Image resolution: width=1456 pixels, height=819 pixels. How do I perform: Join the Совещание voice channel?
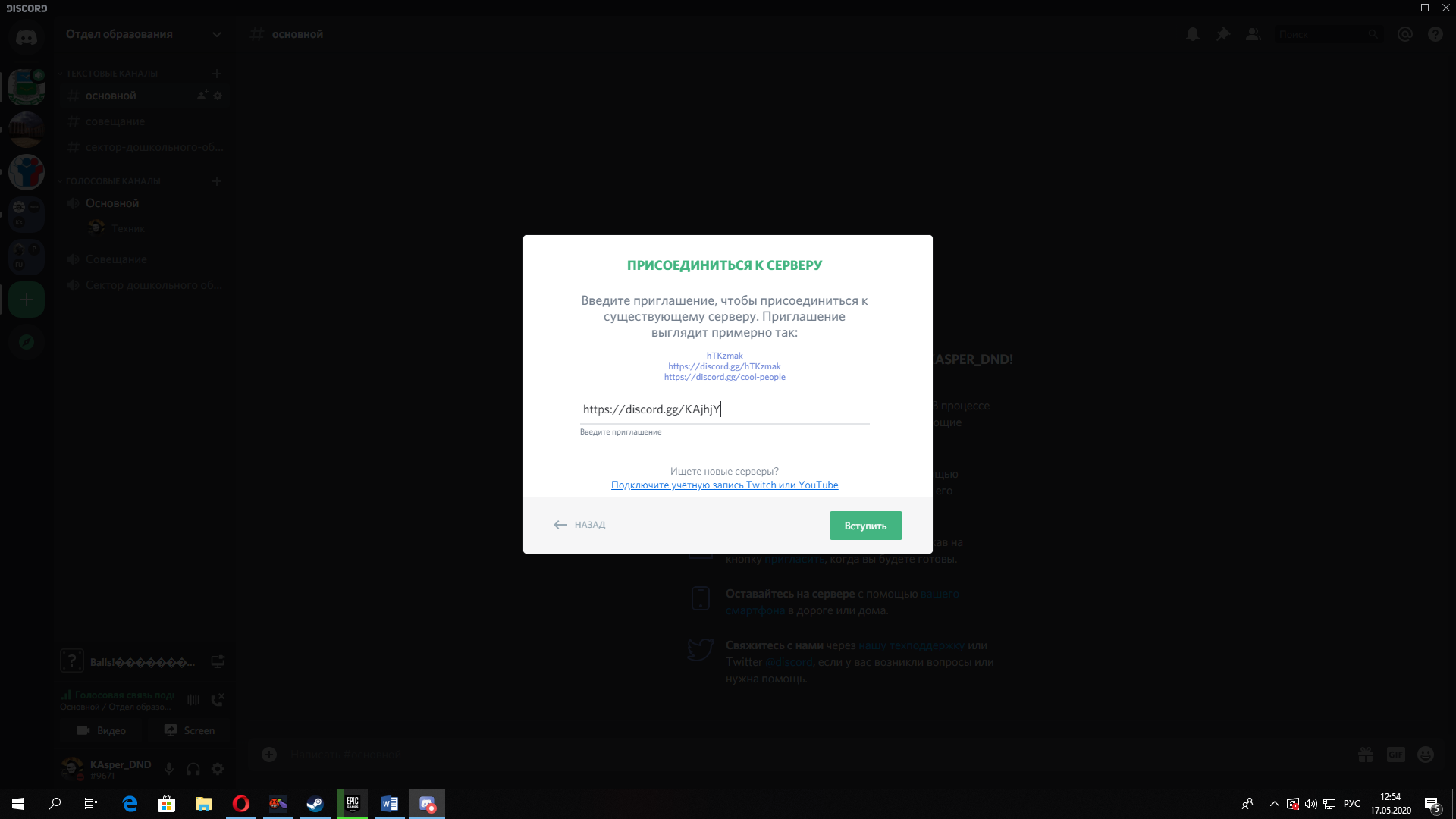[143, 259]
